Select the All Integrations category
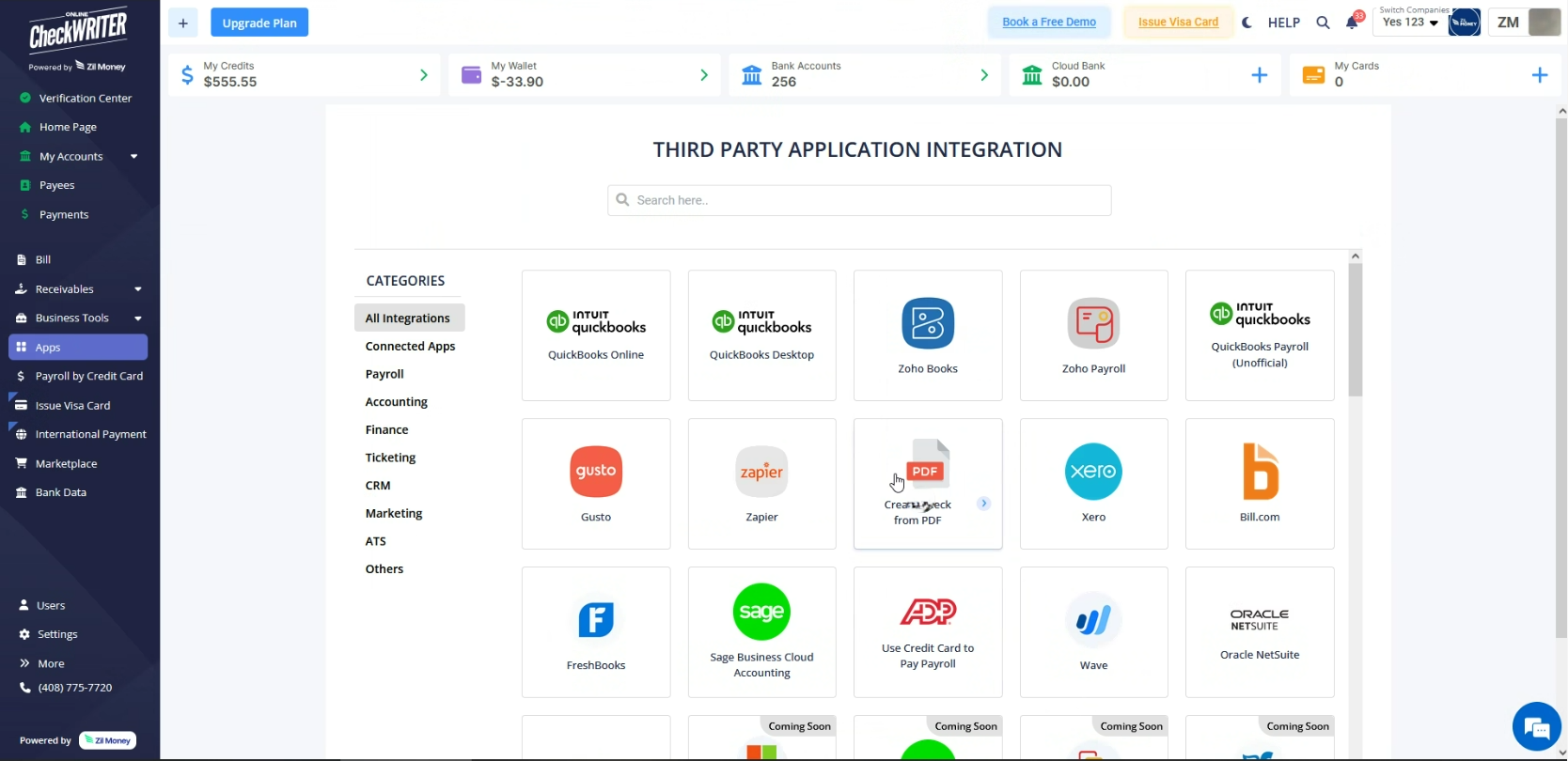 [x=409, y=318]
